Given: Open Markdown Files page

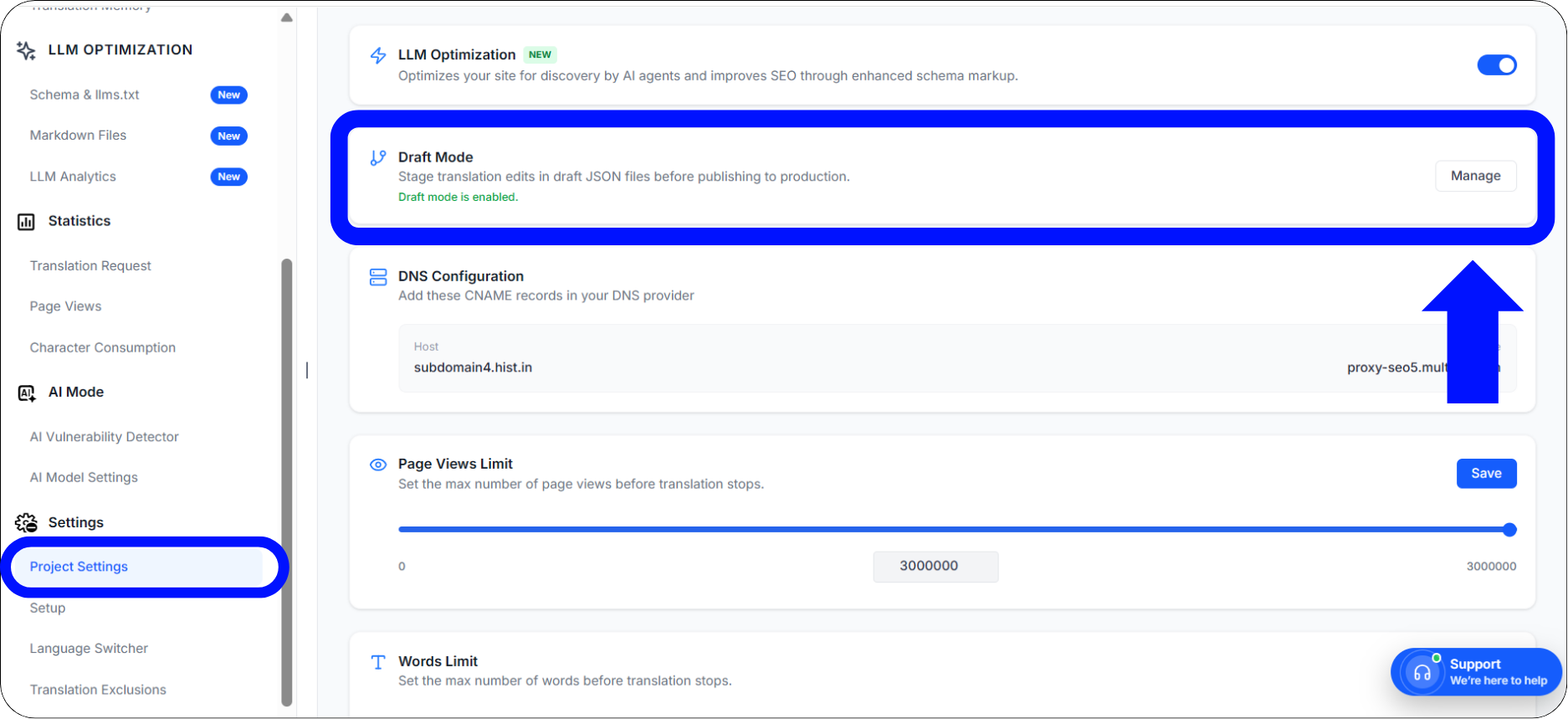Looking at the screenshot, I should click(79, 136).
